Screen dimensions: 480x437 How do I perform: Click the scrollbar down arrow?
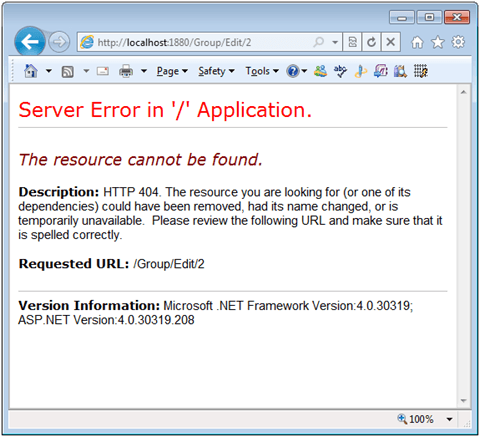tap(463, 400)
